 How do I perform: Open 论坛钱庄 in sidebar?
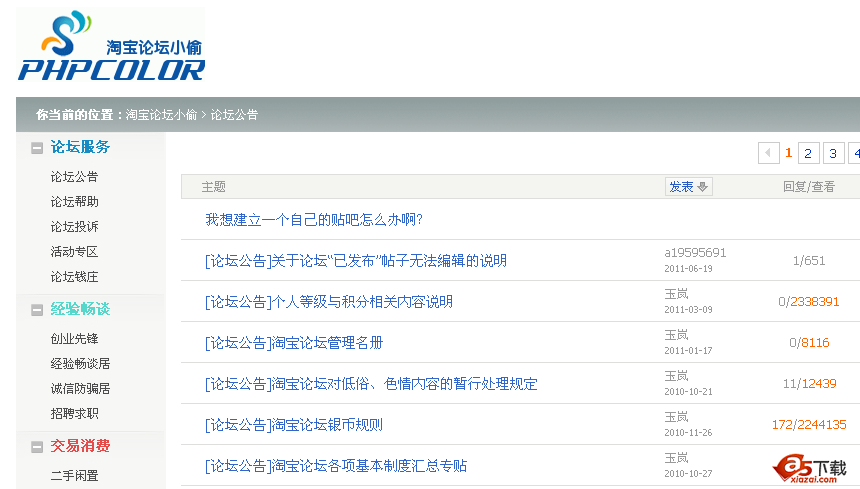tap(74, 277)
